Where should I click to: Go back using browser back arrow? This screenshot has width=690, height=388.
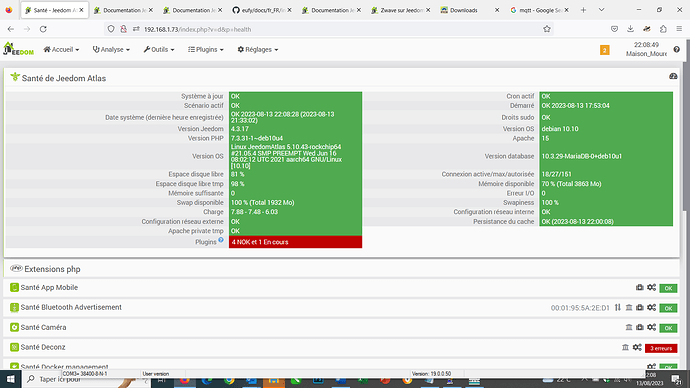pyautogui.click(x=11, y=29)
